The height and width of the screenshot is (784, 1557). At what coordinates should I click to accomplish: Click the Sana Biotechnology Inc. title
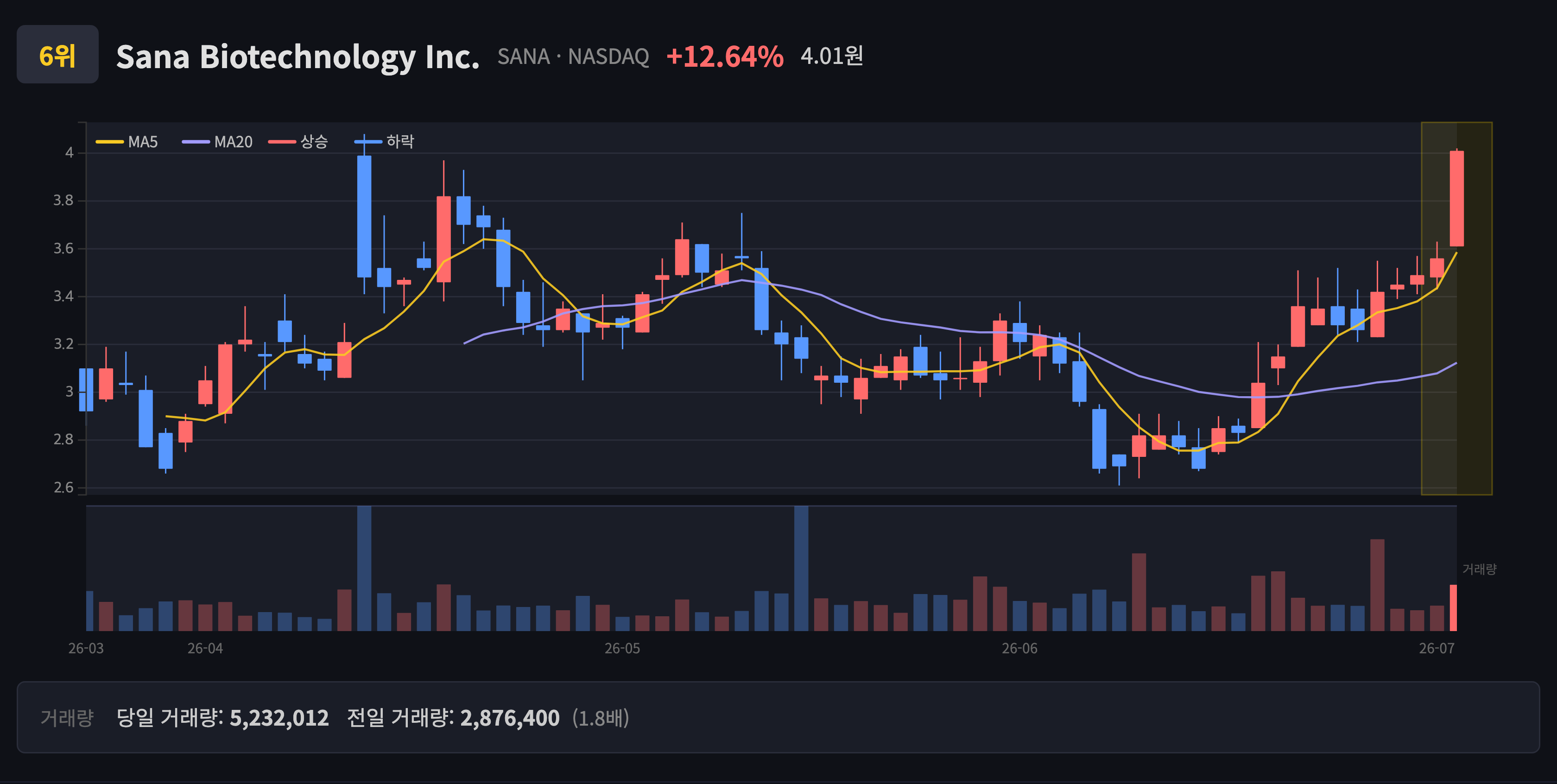297,57
